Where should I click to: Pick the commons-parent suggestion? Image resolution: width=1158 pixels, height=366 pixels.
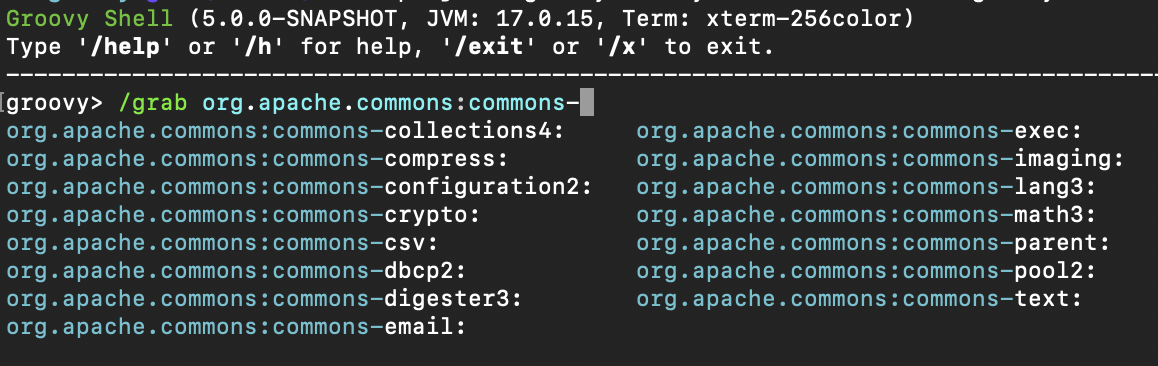click(x=873, y=243)
